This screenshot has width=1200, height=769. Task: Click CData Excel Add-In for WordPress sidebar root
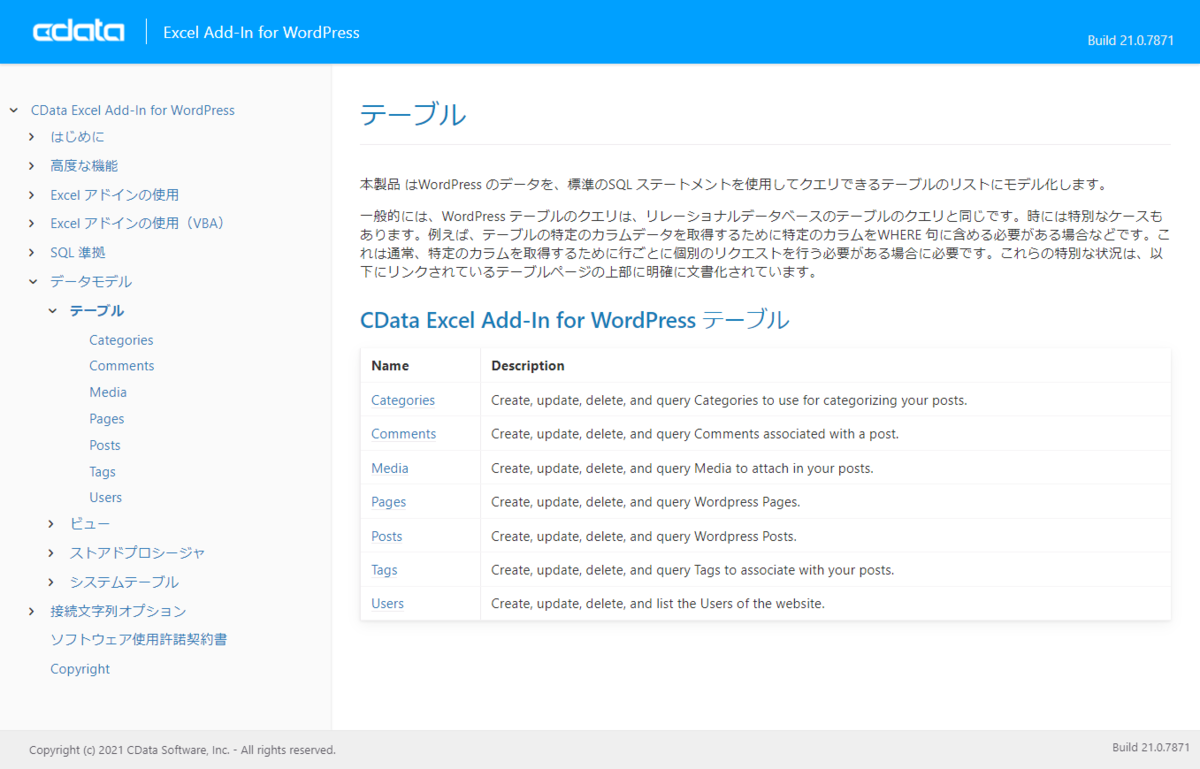[133, 111]
